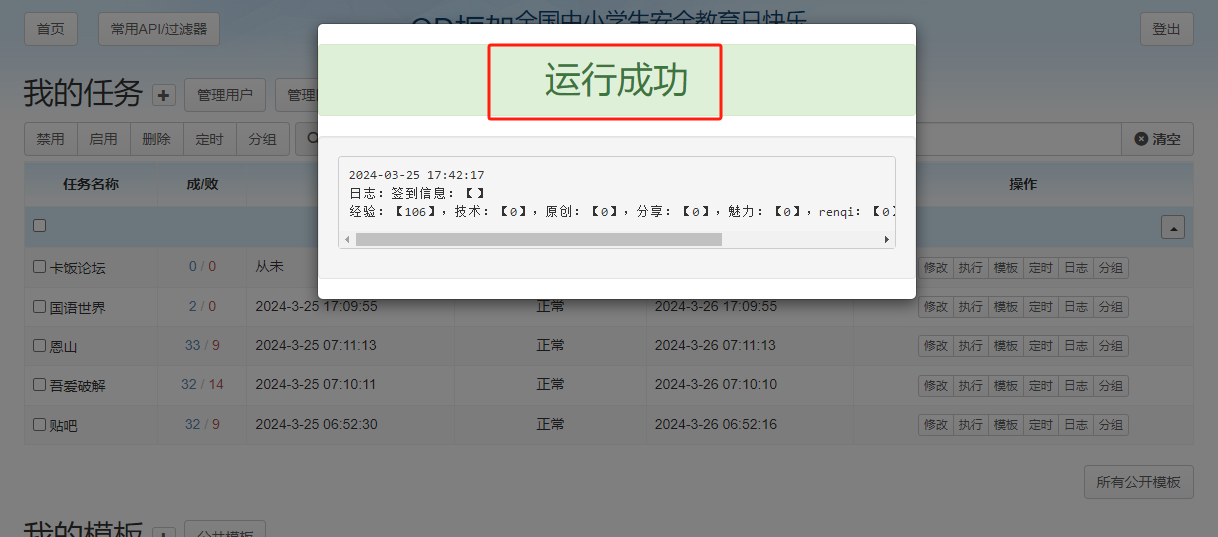The height and width of the screenshot is (537, 1218).
Task: Click the left arrow of the log scrollbar
Action: click(x=348, y=239)
